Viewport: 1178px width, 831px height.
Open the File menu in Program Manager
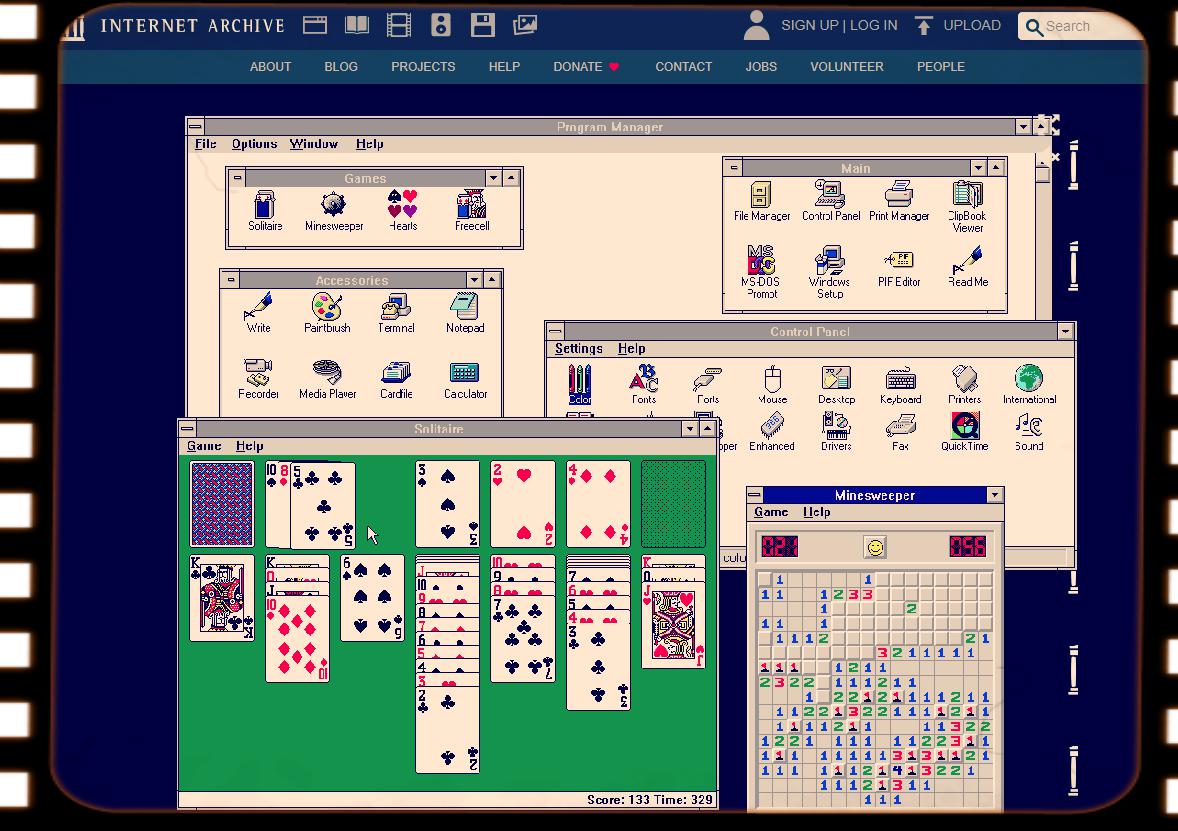[205, 144]
